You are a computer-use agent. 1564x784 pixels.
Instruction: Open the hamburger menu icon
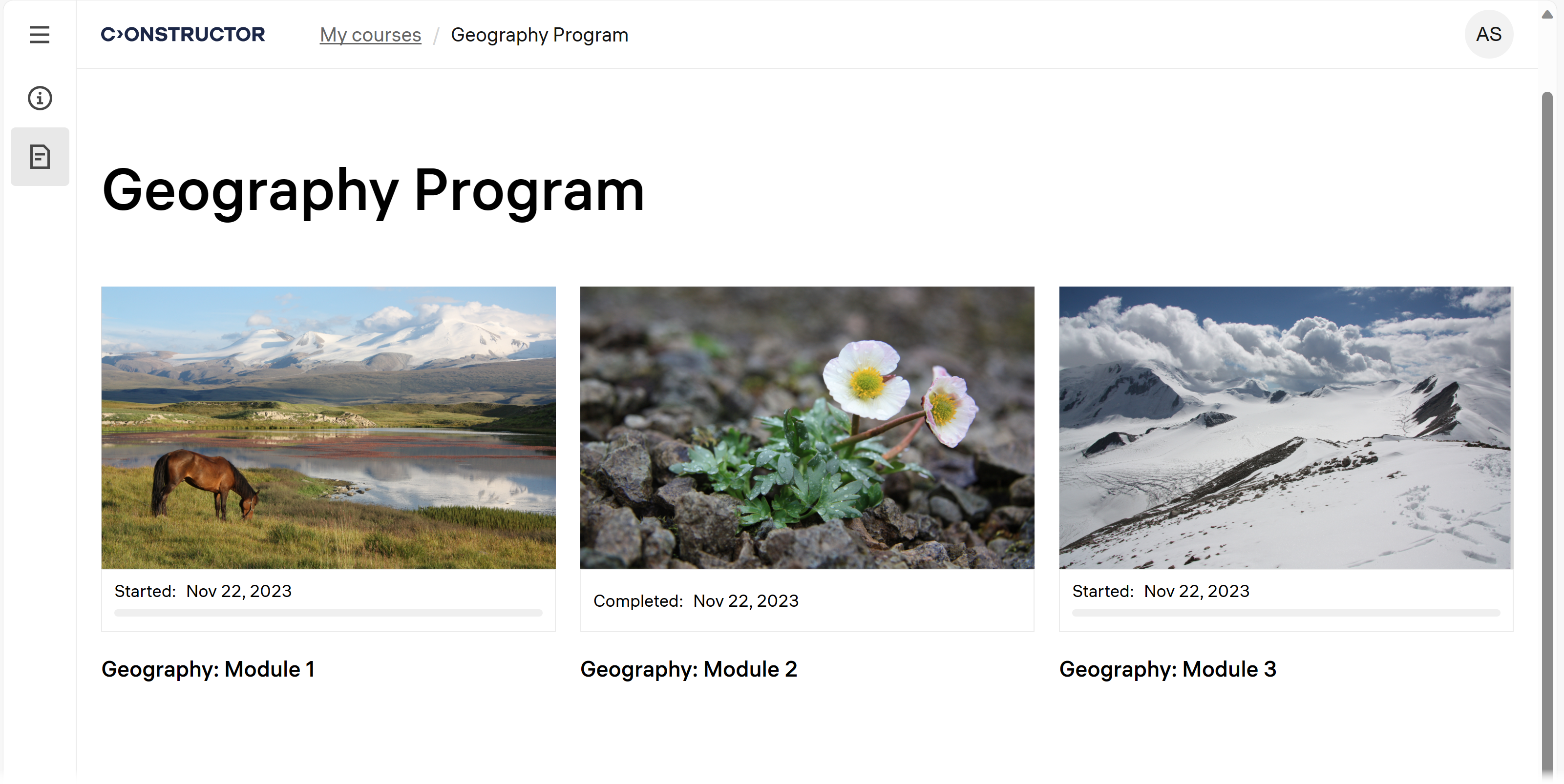[40, 35]
